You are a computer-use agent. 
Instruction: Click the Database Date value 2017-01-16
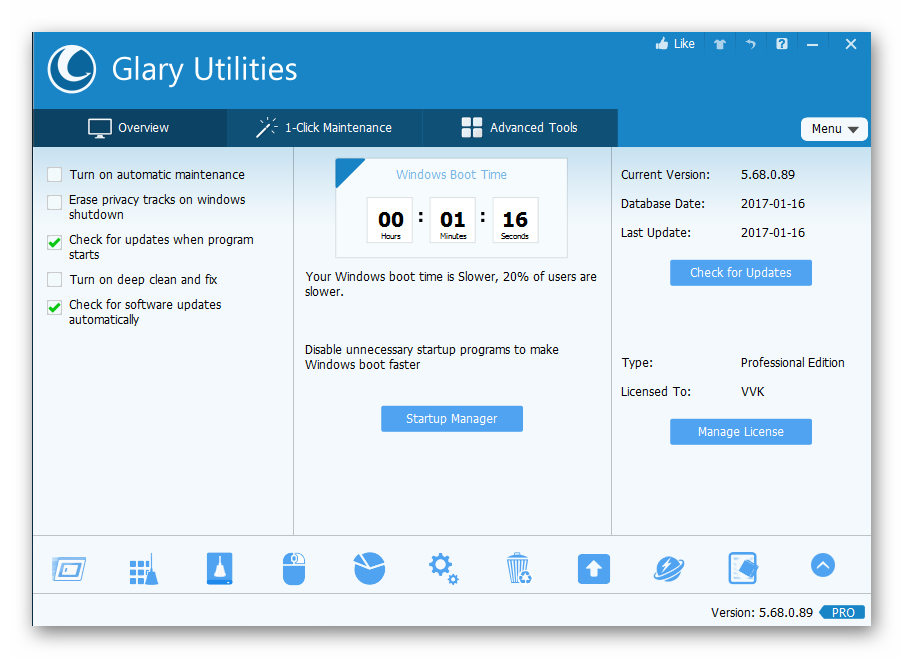pos(773,204)
